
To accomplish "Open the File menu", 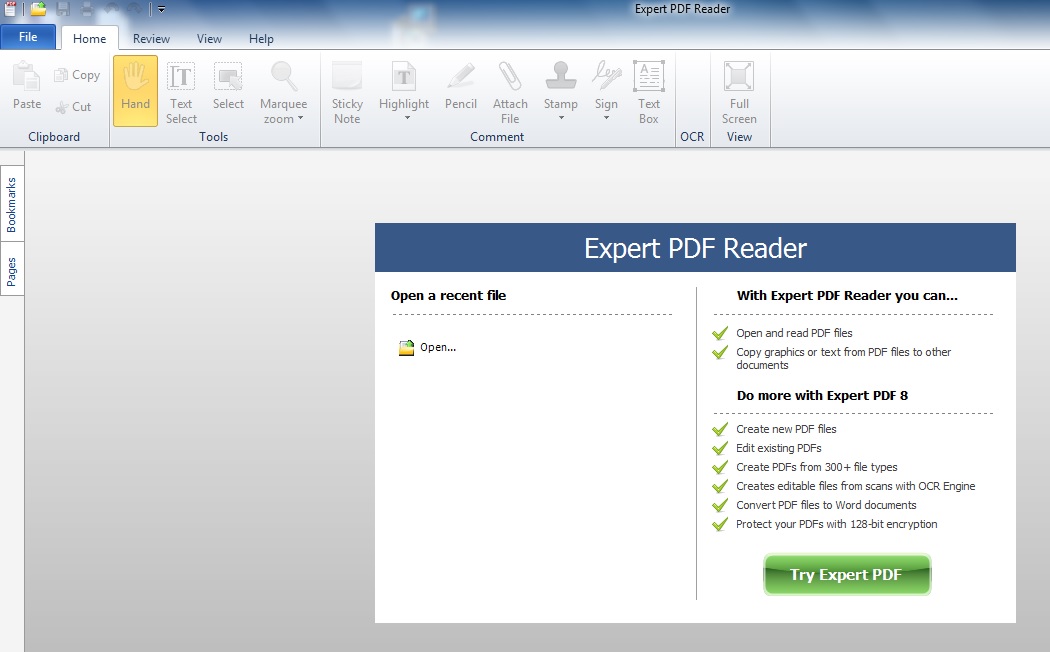I will coord(28,36).
